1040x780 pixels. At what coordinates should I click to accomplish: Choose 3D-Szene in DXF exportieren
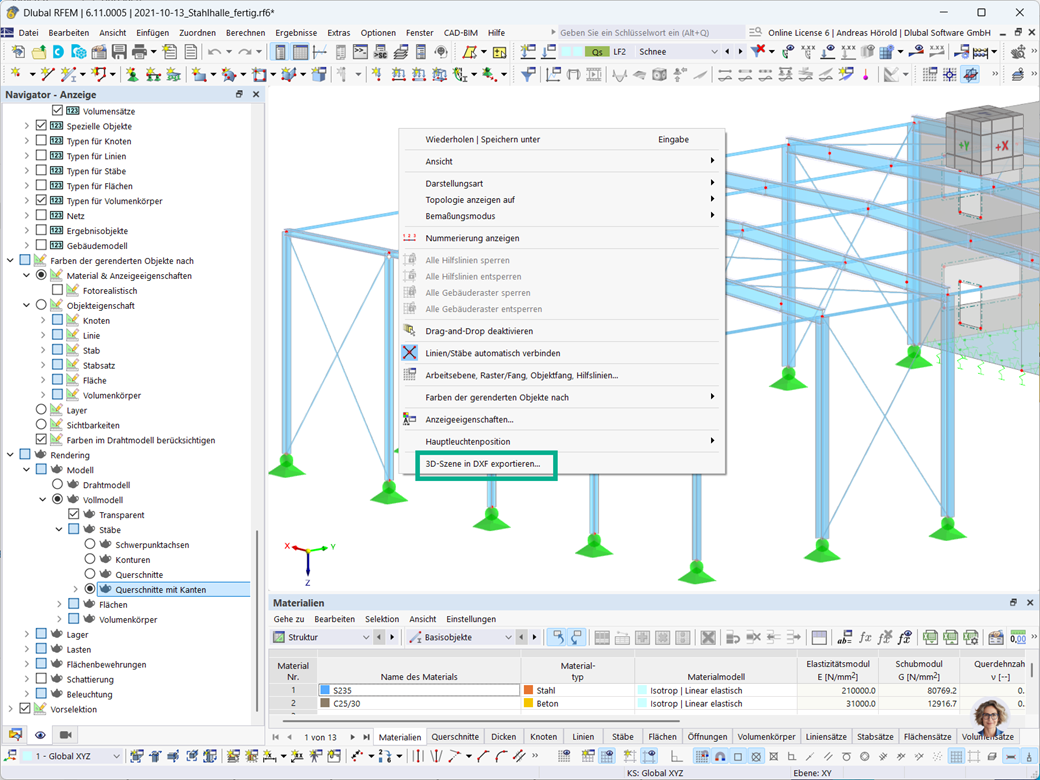[483, 464]
